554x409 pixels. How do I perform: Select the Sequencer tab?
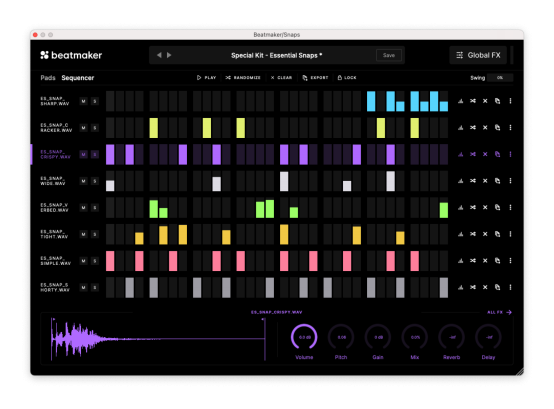click(x=78, y=78)
